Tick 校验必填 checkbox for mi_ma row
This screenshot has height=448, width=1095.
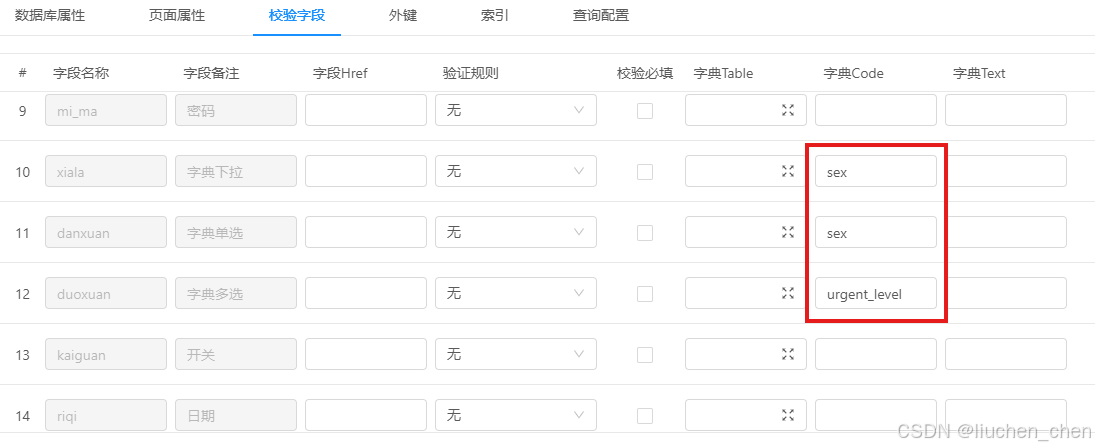click(645, 110)
